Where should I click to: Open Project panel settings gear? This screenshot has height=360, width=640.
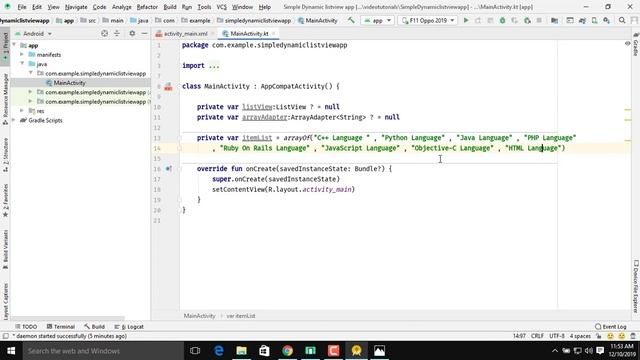(x=132, y=33)
